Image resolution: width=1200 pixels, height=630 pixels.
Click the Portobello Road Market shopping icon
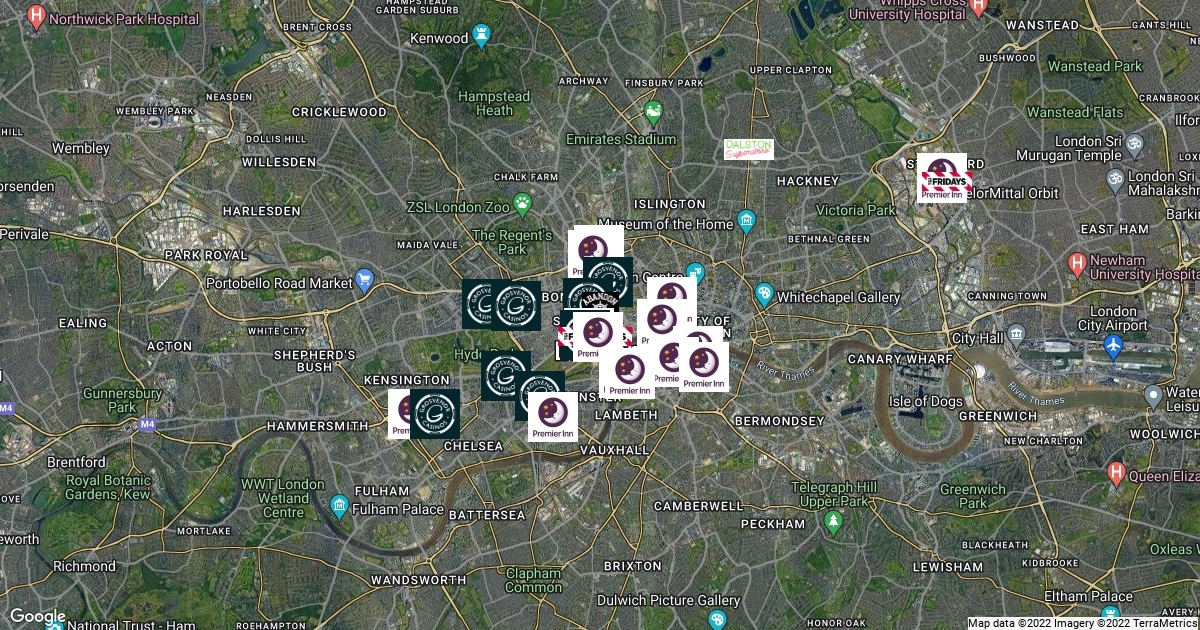pos(364,283)
